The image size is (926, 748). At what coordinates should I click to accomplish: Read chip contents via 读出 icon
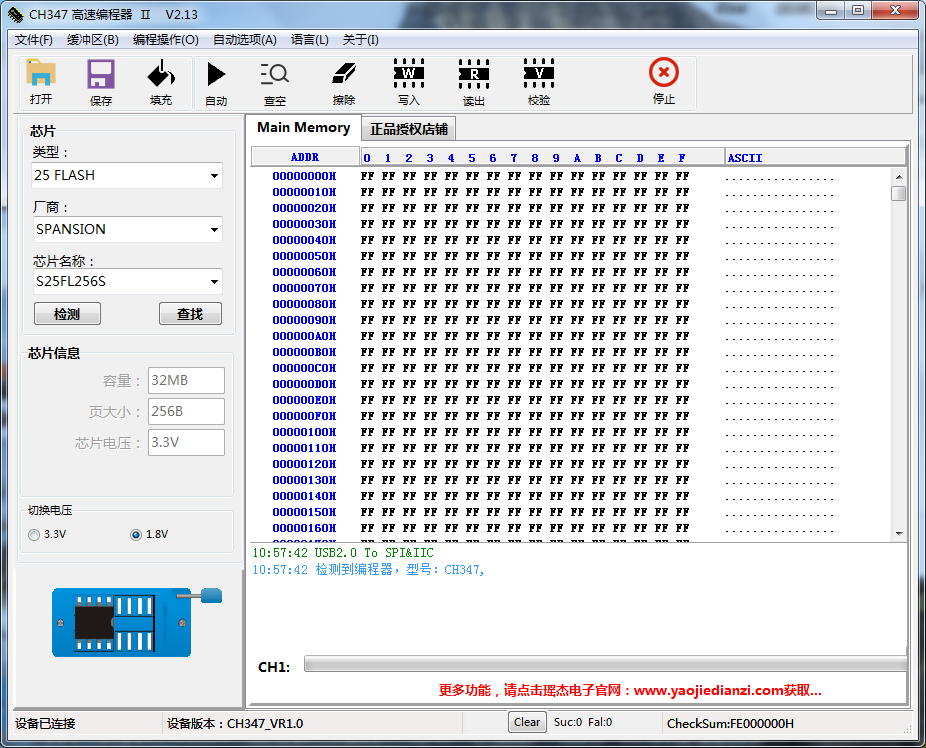[473, 80]
